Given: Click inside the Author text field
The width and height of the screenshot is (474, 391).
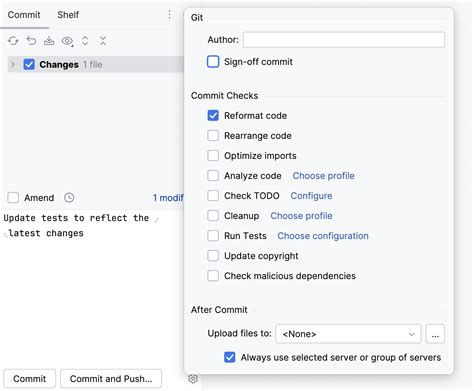Looking at the screenshot, I should point(344,40).
